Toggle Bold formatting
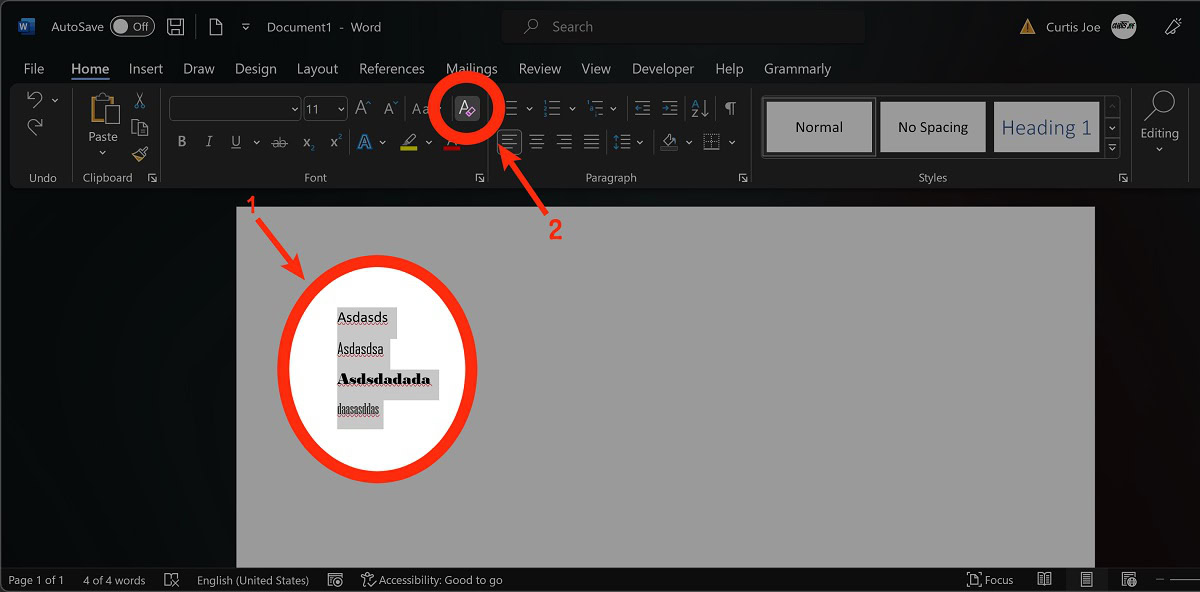The height and width of the screenshot is (592, 1200). [x=181, y=141]
